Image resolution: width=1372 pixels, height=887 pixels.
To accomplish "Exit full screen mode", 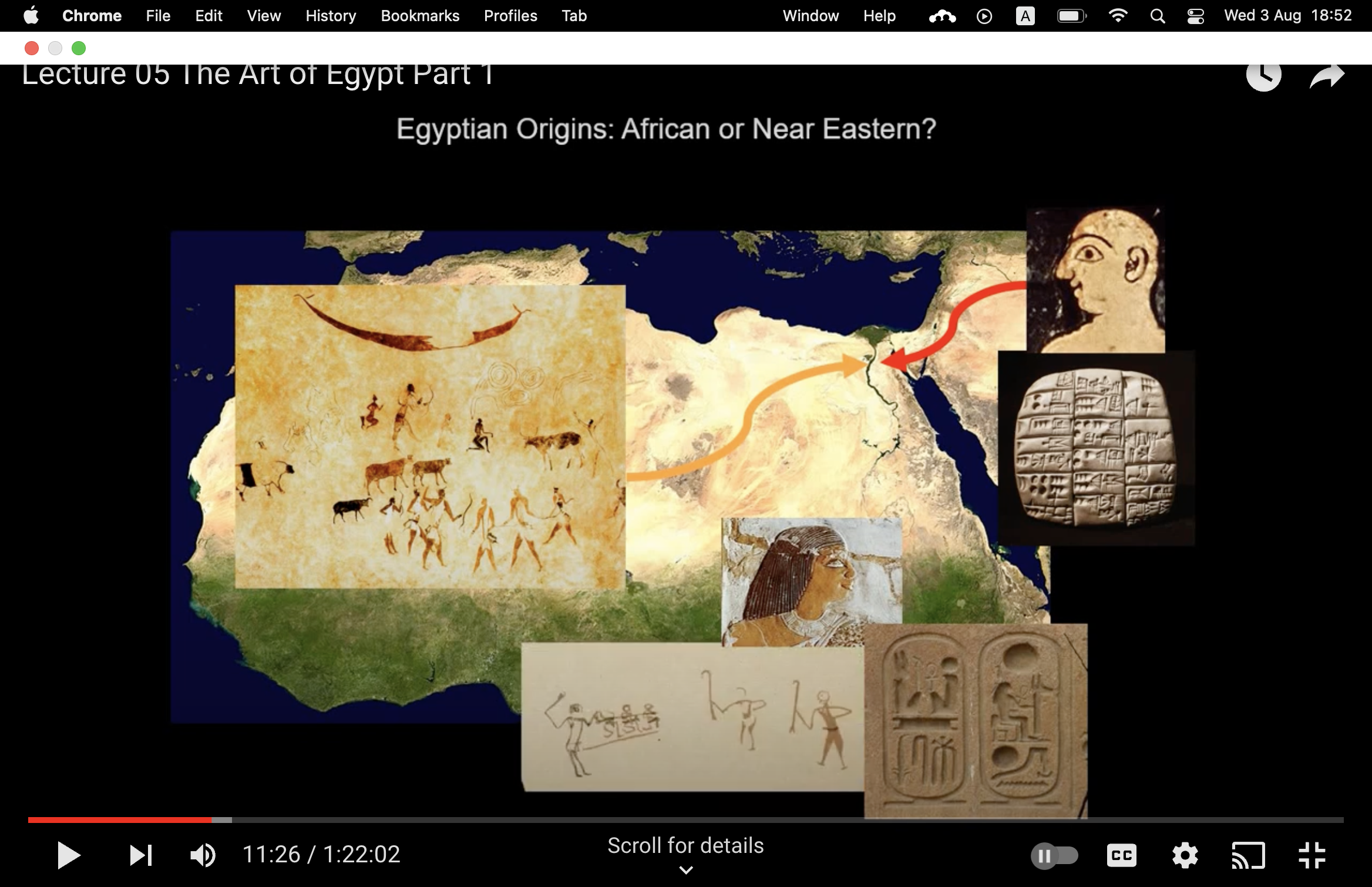I will pyautogui.click(x=1312, y=855).
